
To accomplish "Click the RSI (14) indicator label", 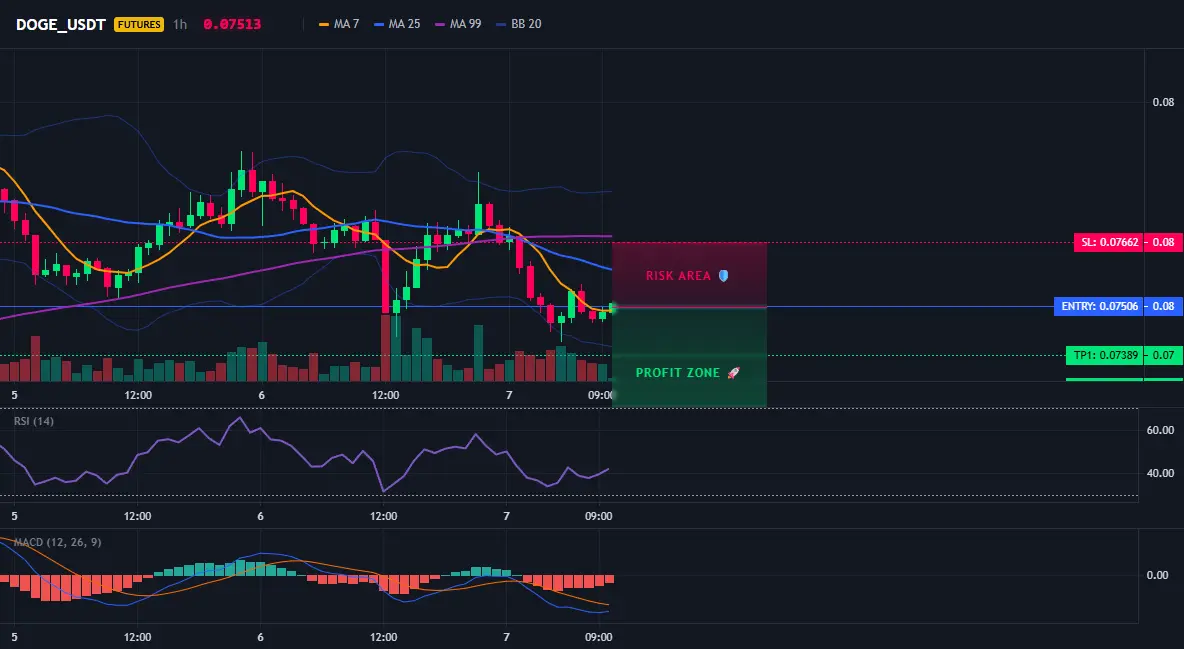I will coord(34,421).
